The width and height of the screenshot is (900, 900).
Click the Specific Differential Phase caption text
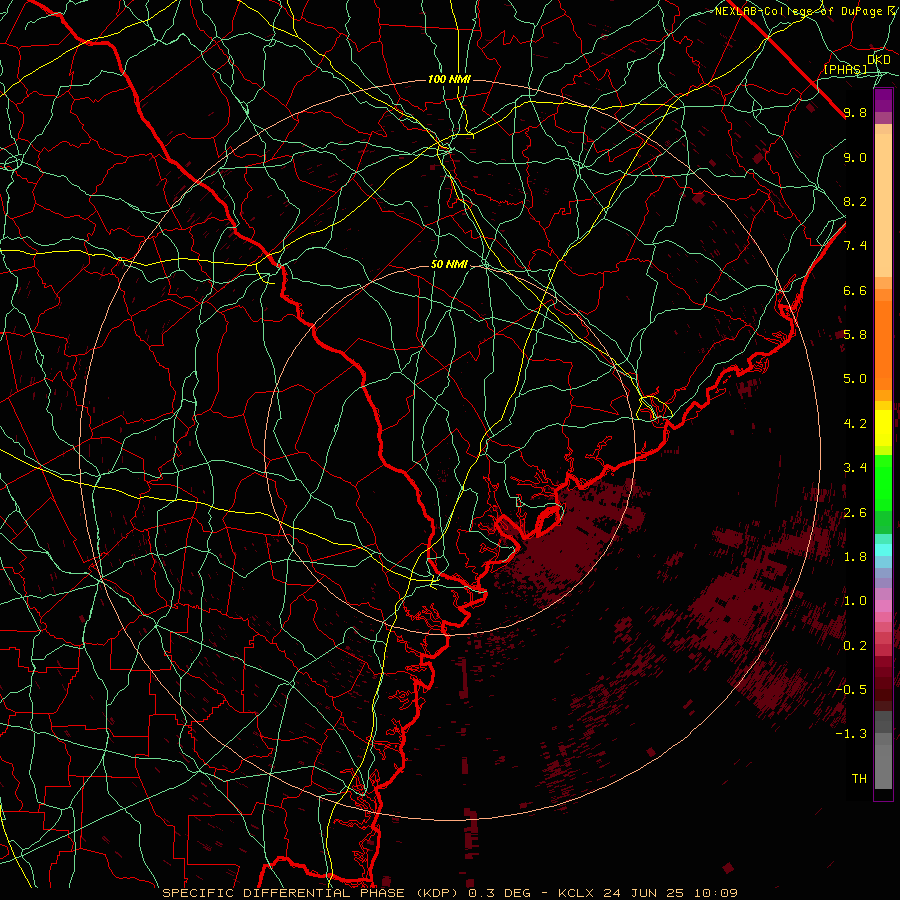(x=450, y=893)
